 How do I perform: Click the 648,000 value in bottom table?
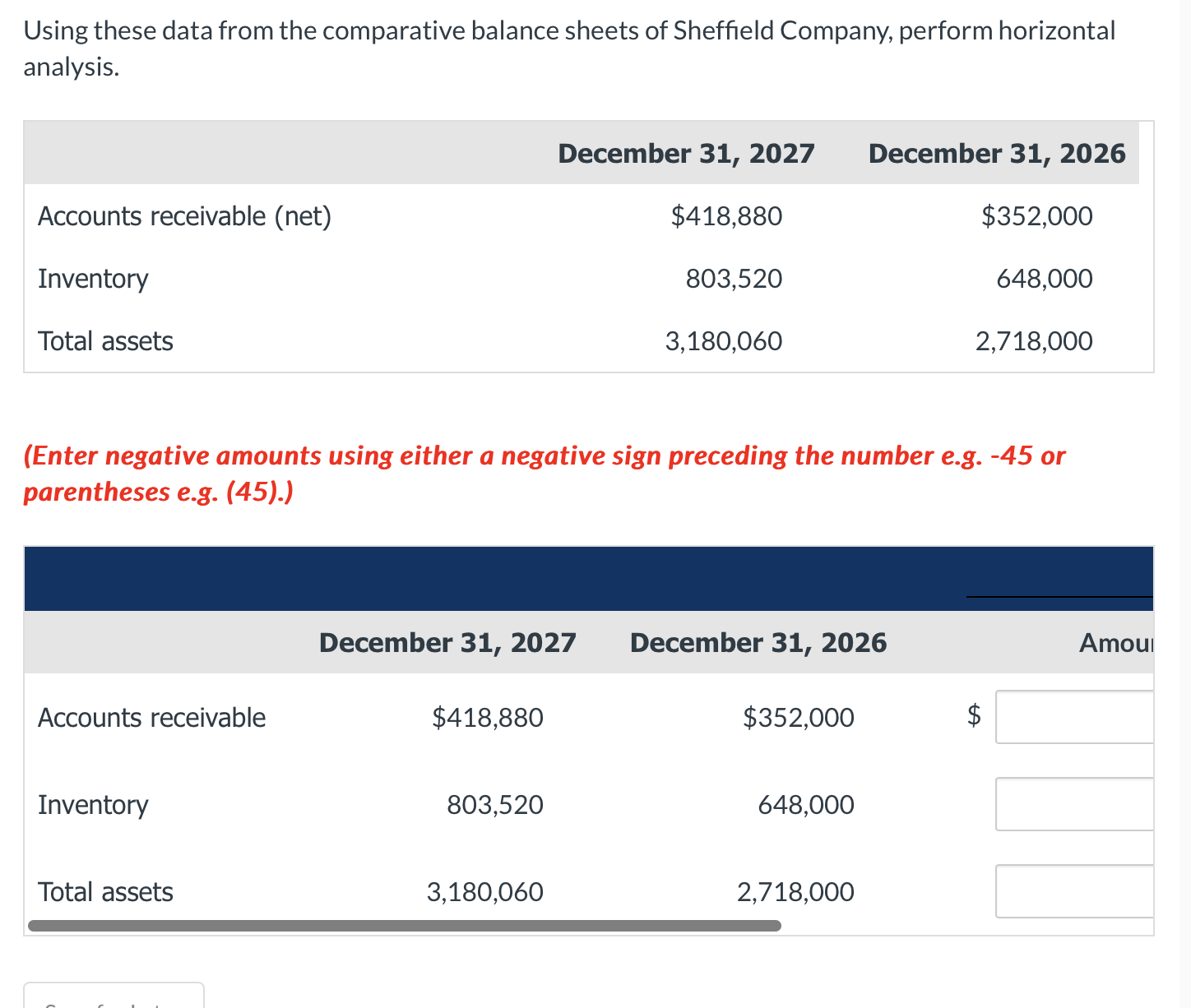[x=806, y=804]
